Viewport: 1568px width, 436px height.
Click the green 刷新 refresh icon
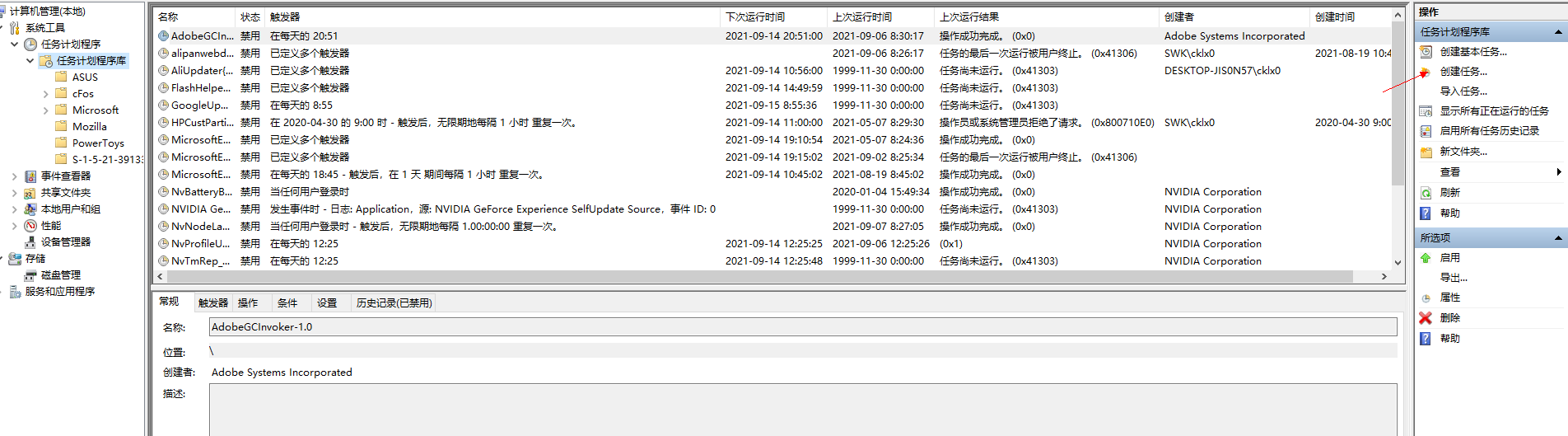1426,193
